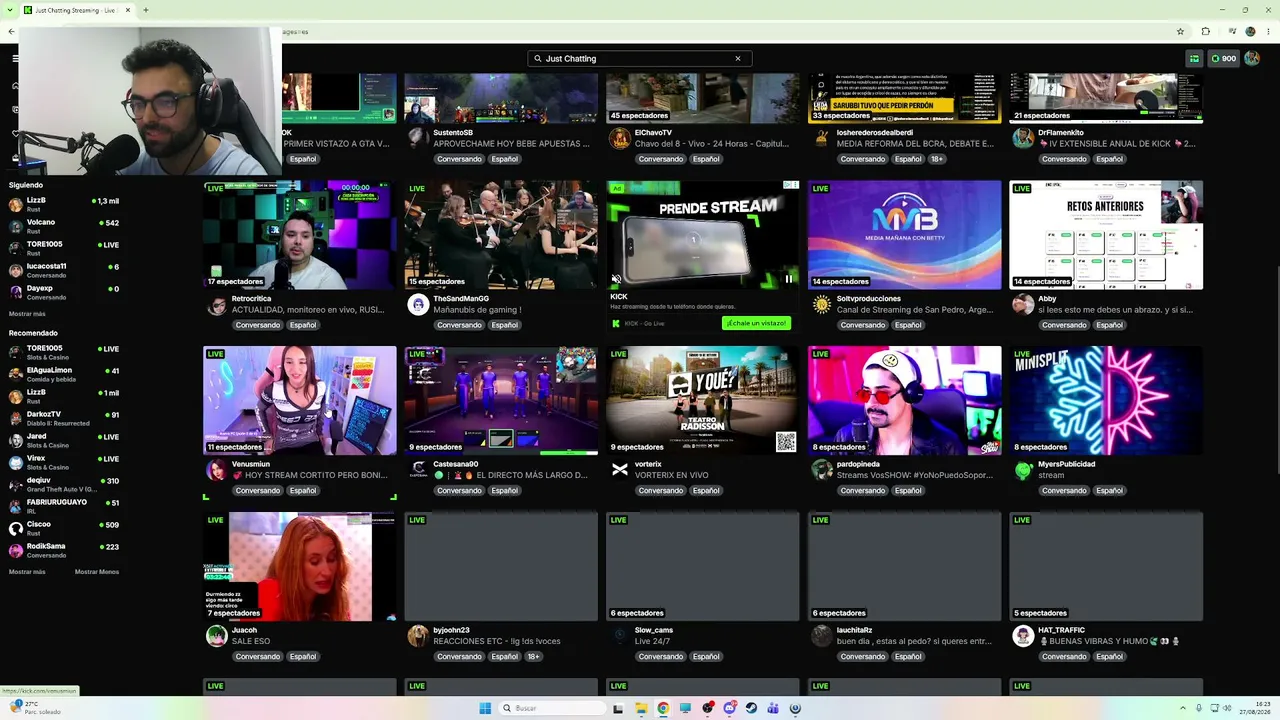Show more recommended channels with Mostrar más
This screenshot has height=720, width=1280.
[x=27, y=572]
